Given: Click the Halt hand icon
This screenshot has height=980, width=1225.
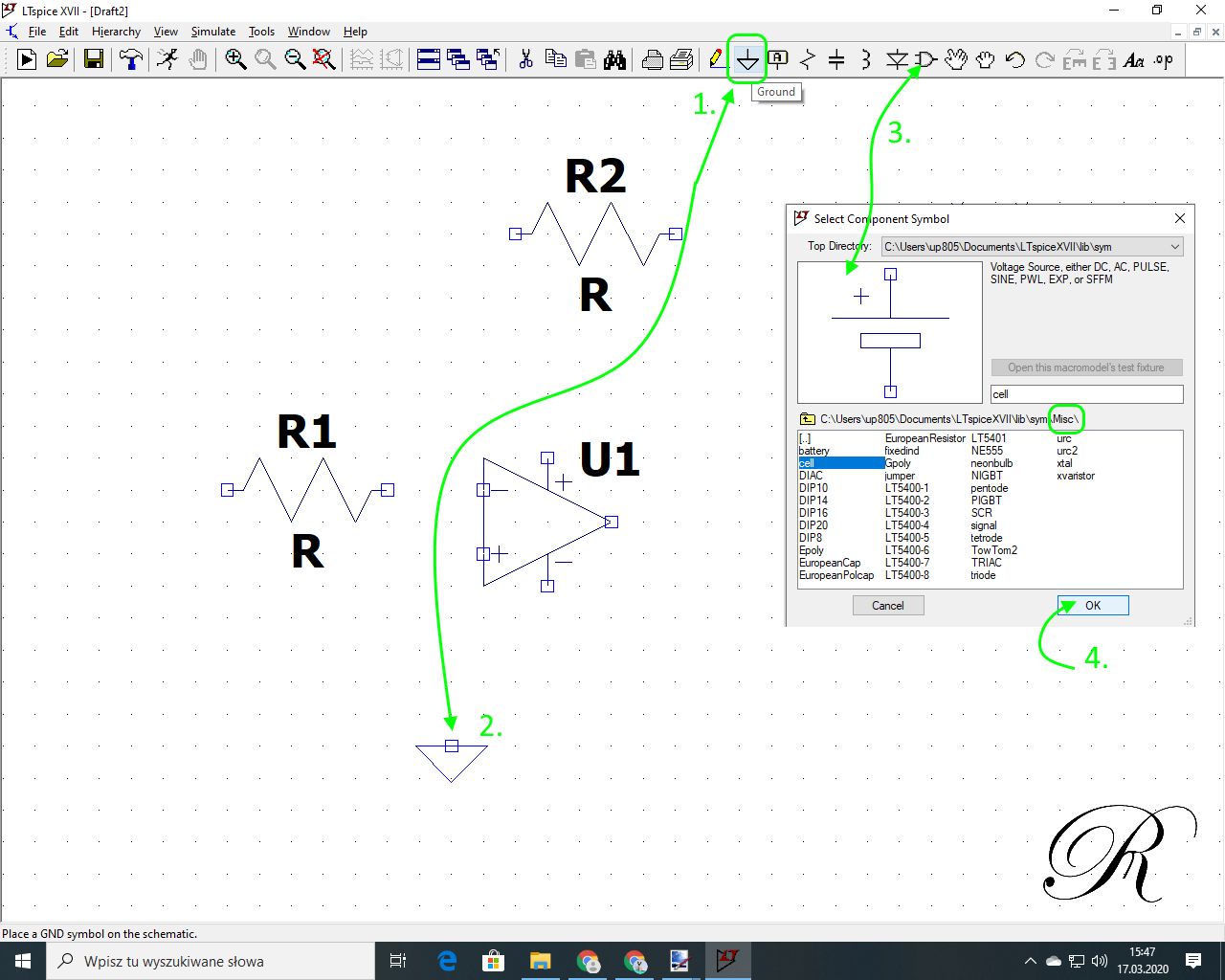Looking at the screenshot, I should point(197,59).
